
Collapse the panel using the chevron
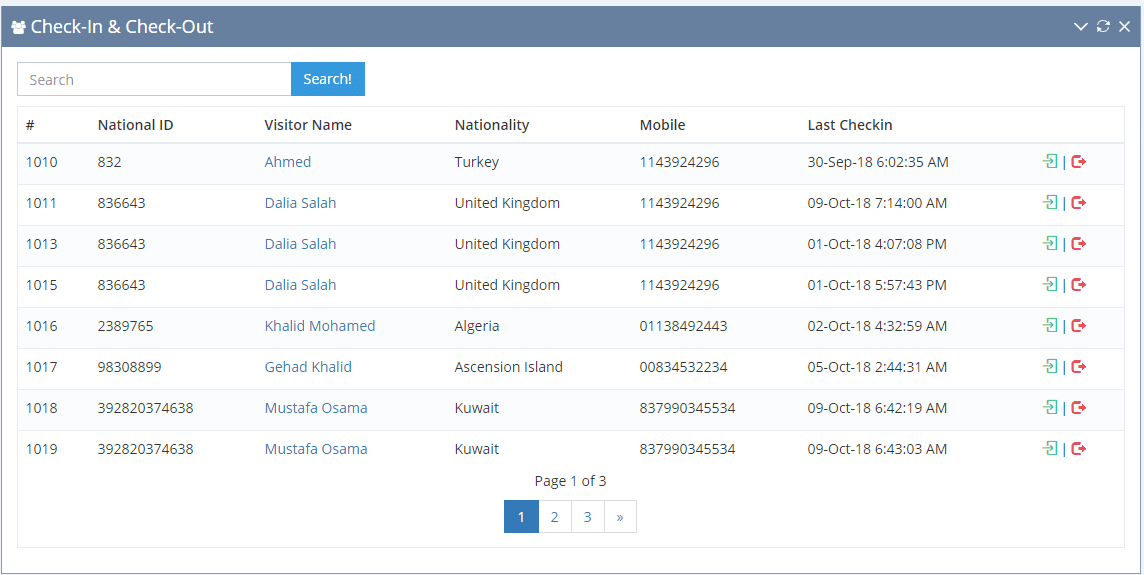point(1081,27)
